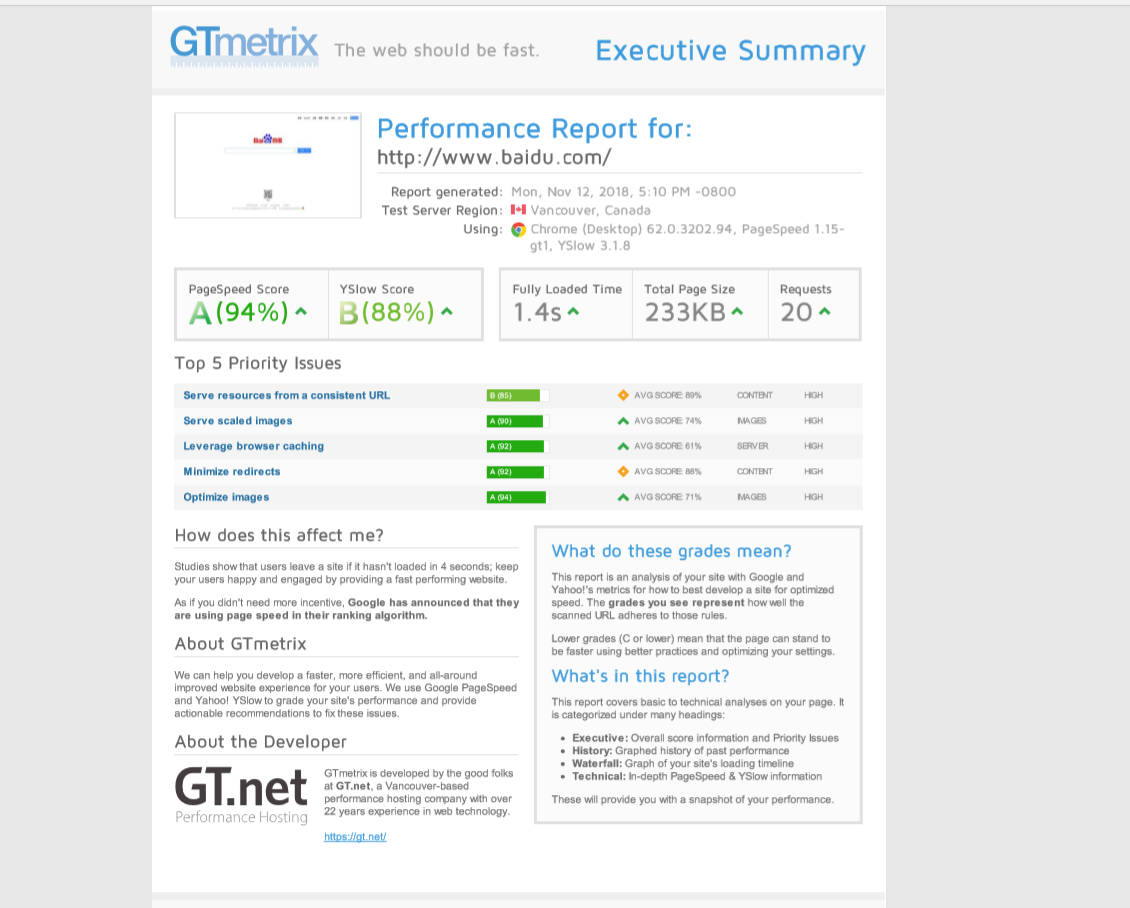Click the A (94) score bar

coord(516,497)
